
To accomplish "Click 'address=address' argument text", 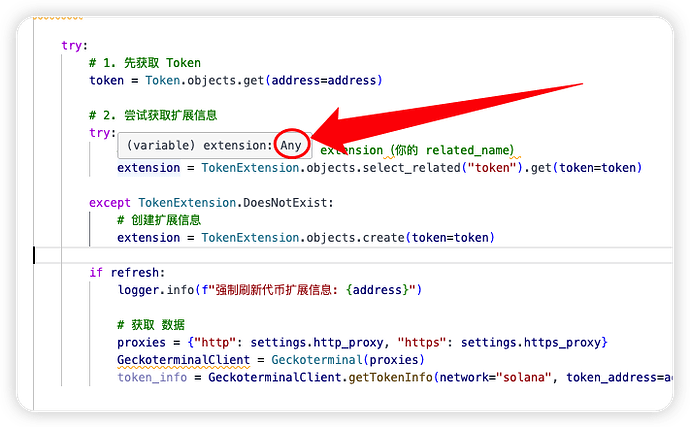I will click(324, 81).
